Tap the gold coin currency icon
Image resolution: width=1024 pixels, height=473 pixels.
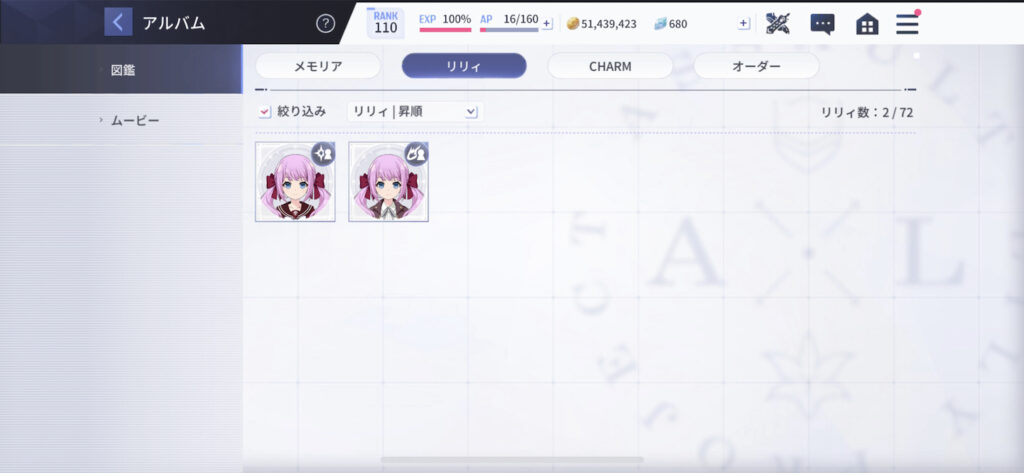573,24
